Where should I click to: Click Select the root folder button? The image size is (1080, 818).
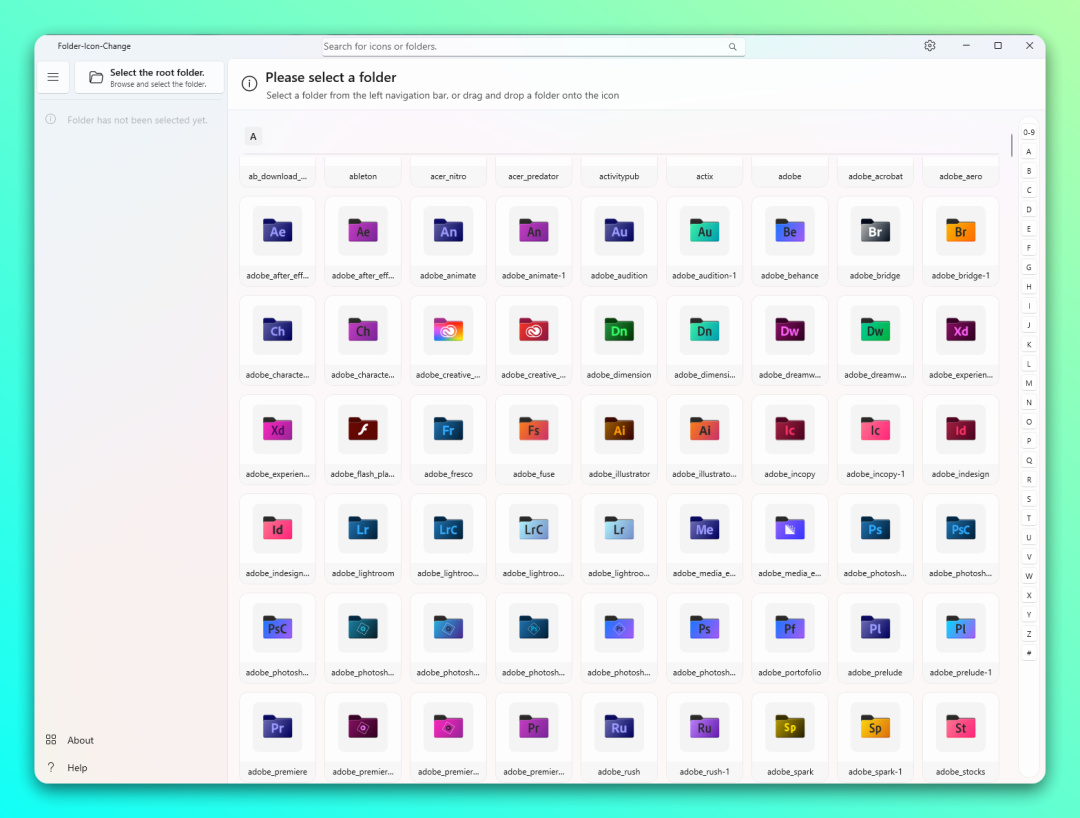pyautogui.click(x=149, y=77)
